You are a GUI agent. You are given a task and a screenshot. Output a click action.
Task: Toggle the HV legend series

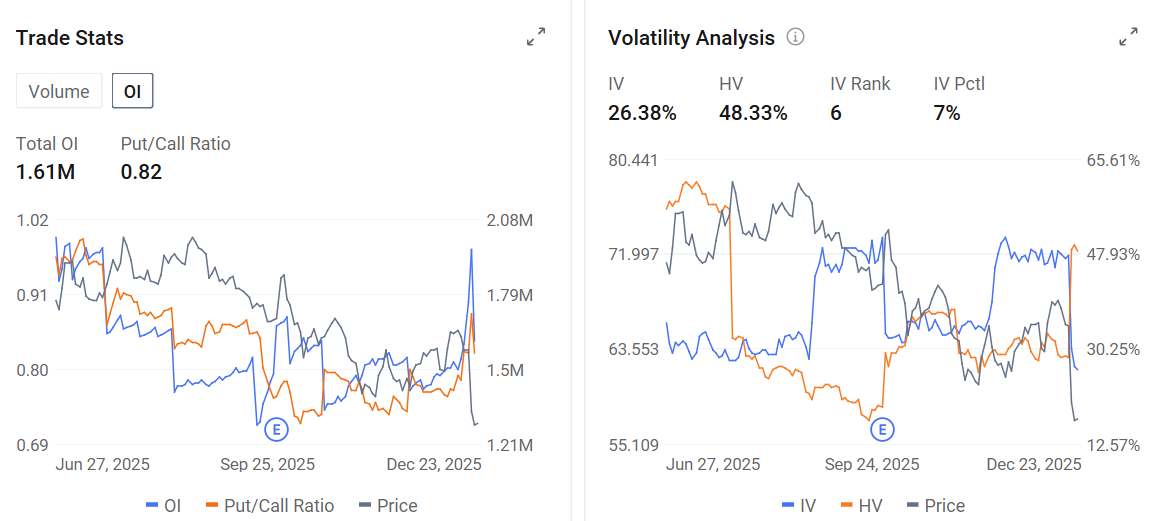pos(862,506)
